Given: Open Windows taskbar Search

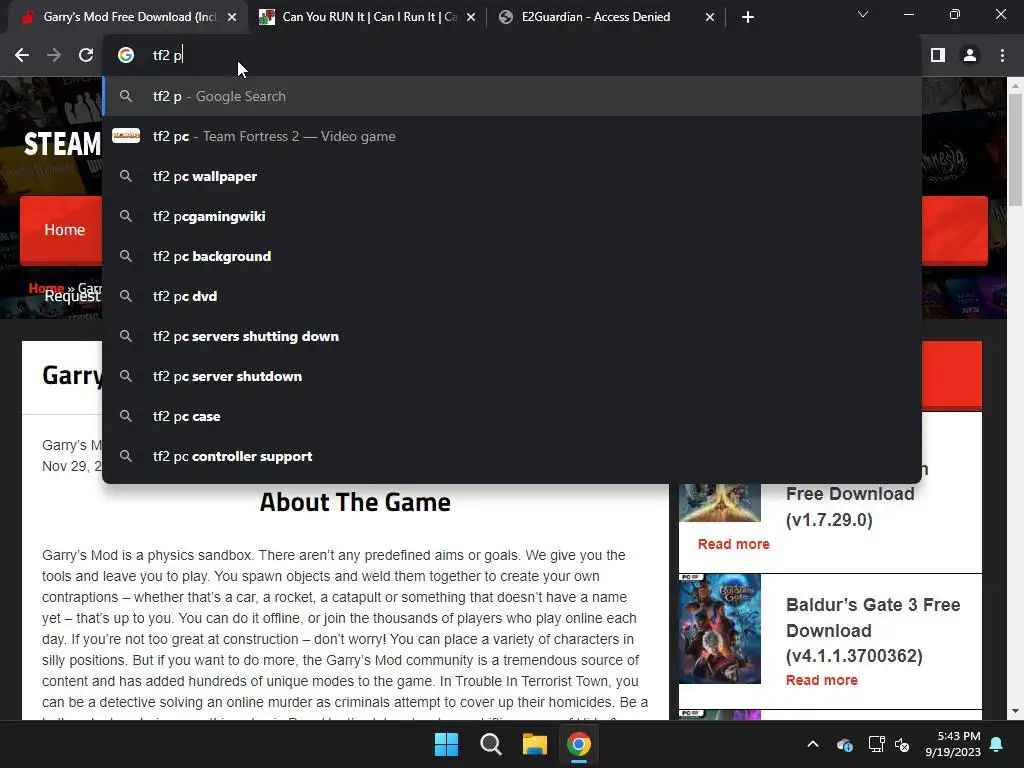Looking at the screenshot, I should point(490,744).
